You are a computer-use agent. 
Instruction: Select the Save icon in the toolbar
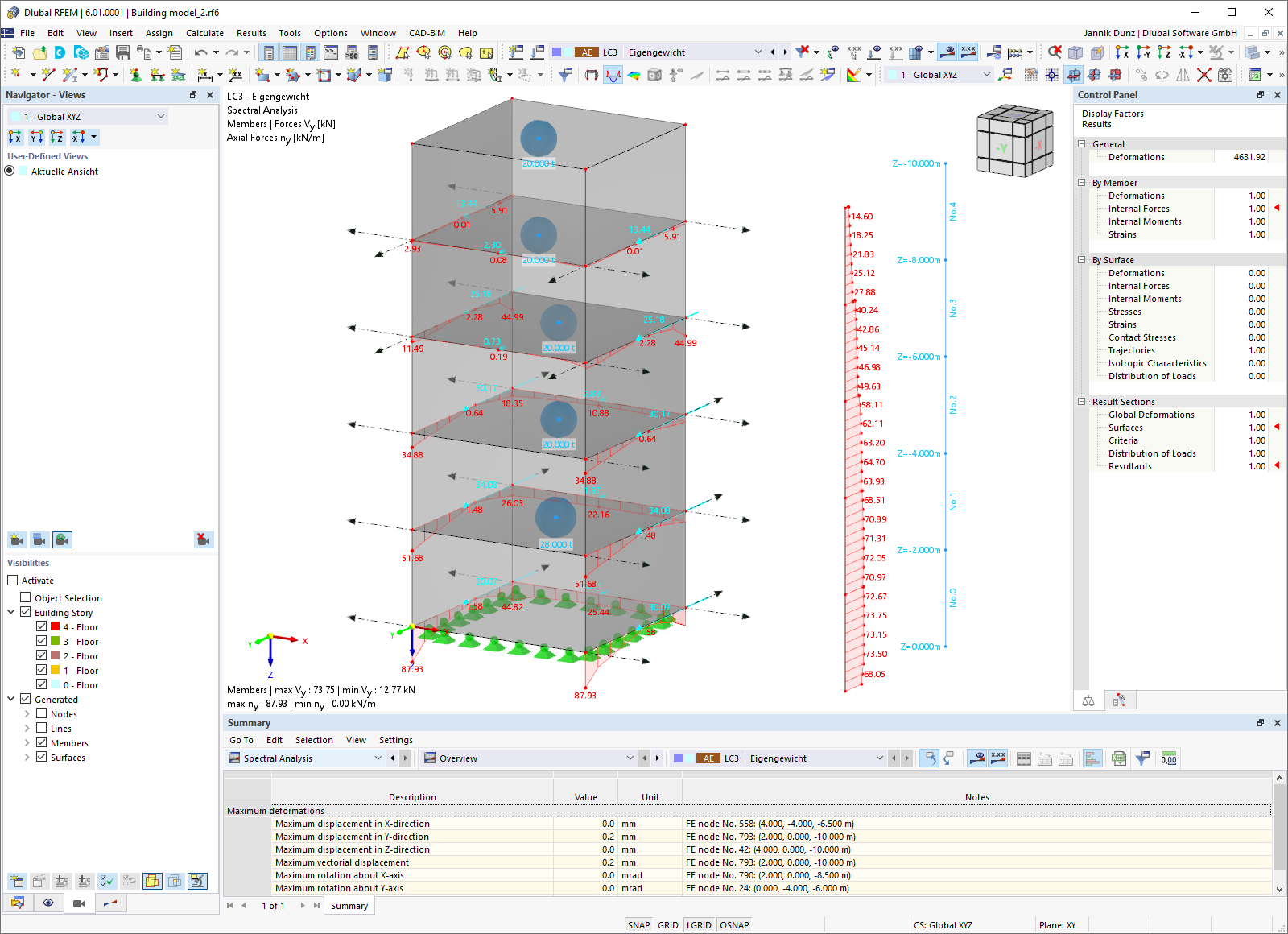click(x=122, y=52)
